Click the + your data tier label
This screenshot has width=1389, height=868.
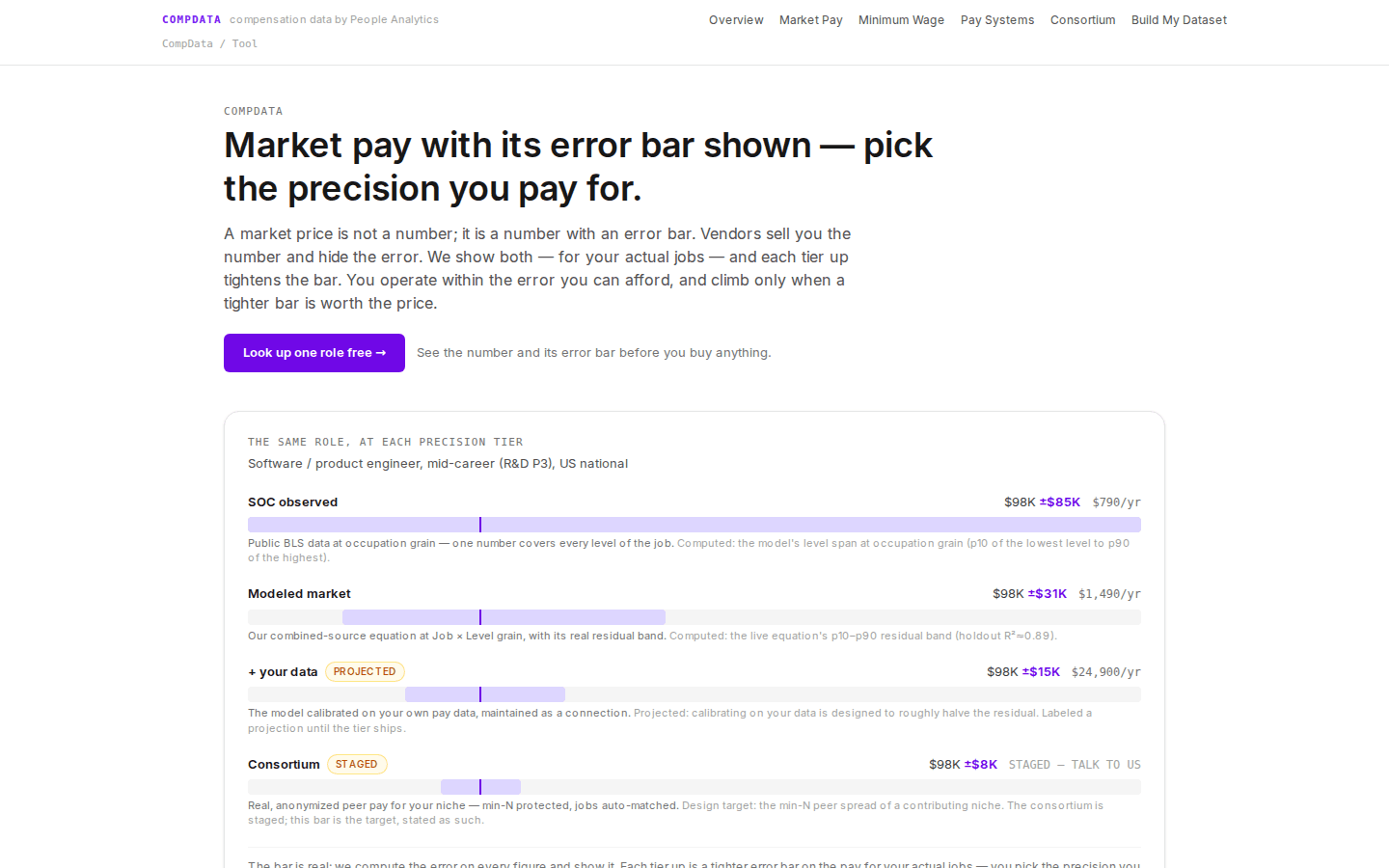click(283, 672)
